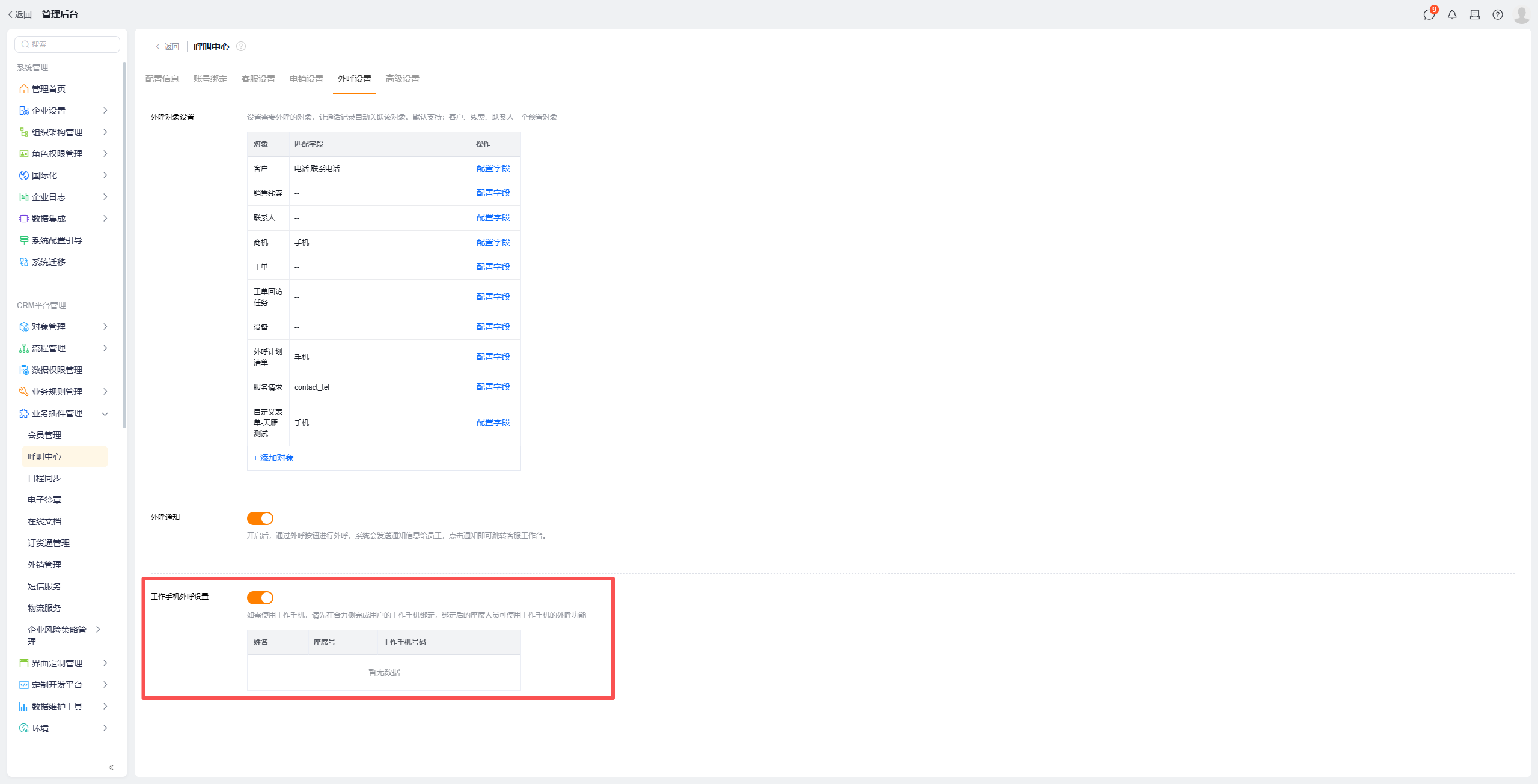Click the sidebar search field
The height and width of the screenshot is (784, 1538).
(x=67, y=44)
